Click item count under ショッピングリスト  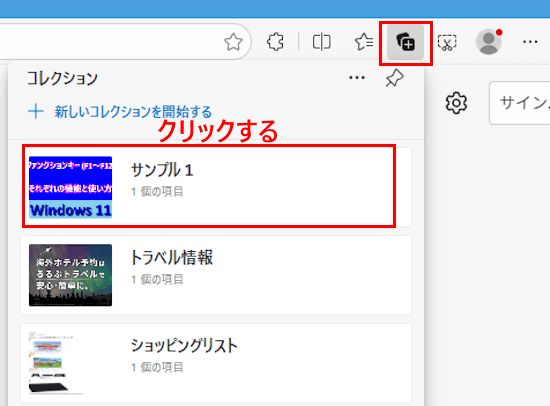[157, 367]
